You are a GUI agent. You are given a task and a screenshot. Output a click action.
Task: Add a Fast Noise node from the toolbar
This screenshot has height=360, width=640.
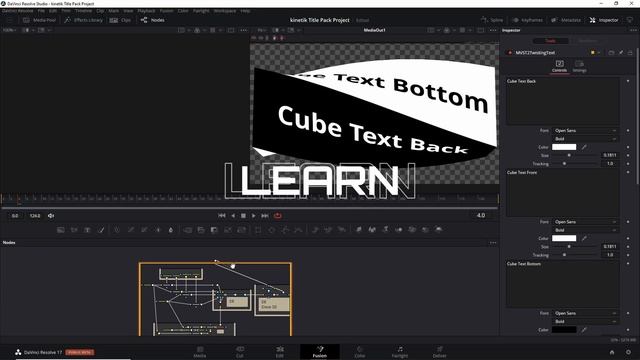(74, 230)
